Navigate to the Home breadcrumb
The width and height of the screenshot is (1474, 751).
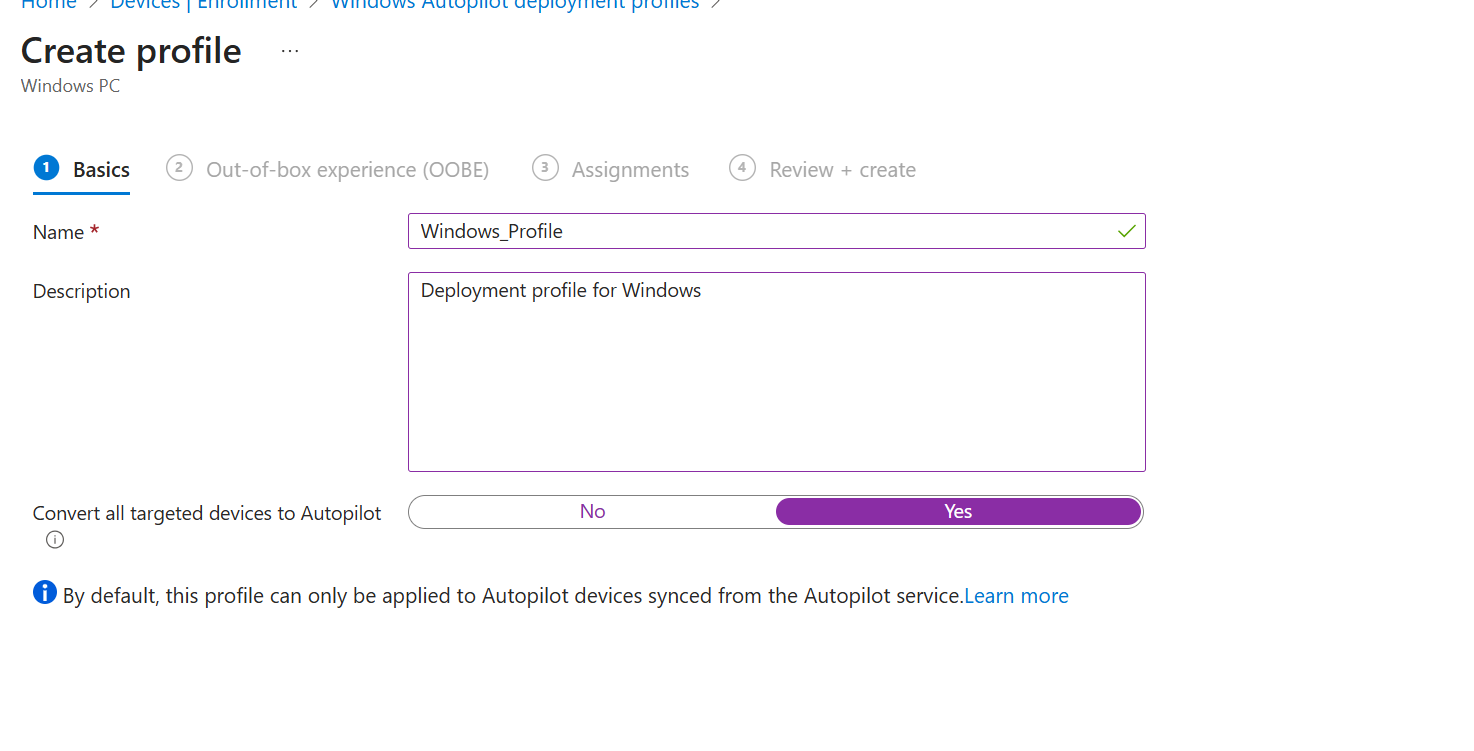(48, 4)
